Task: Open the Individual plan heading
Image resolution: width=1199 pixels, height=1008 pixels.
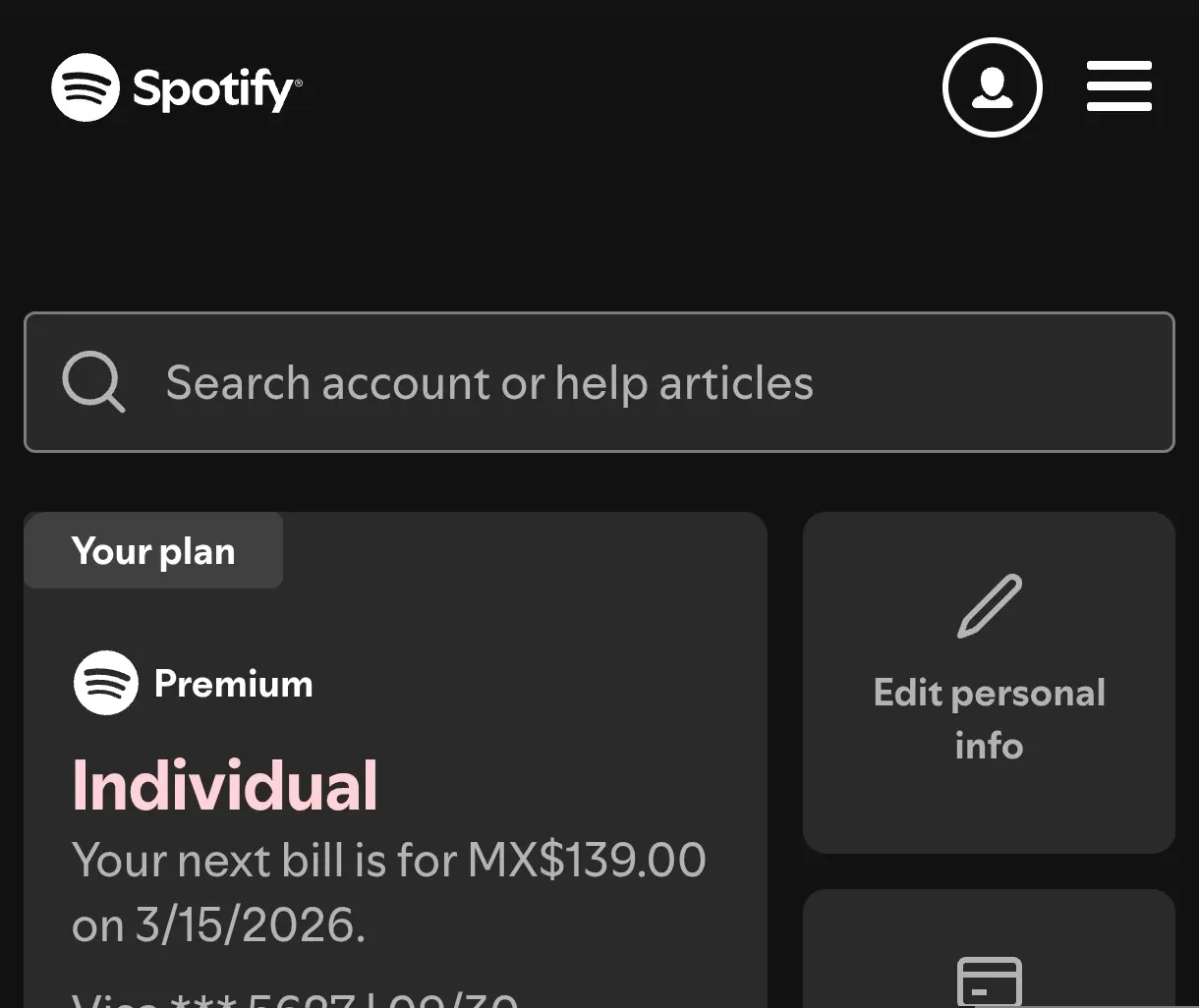Action: click(x=225, y=786)
